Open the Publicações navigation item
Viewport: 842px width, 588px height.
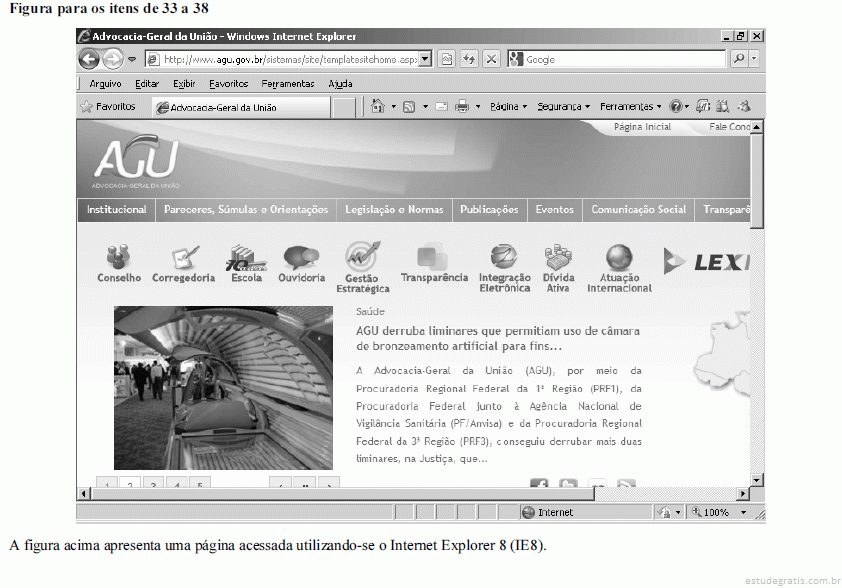point(489,210)
